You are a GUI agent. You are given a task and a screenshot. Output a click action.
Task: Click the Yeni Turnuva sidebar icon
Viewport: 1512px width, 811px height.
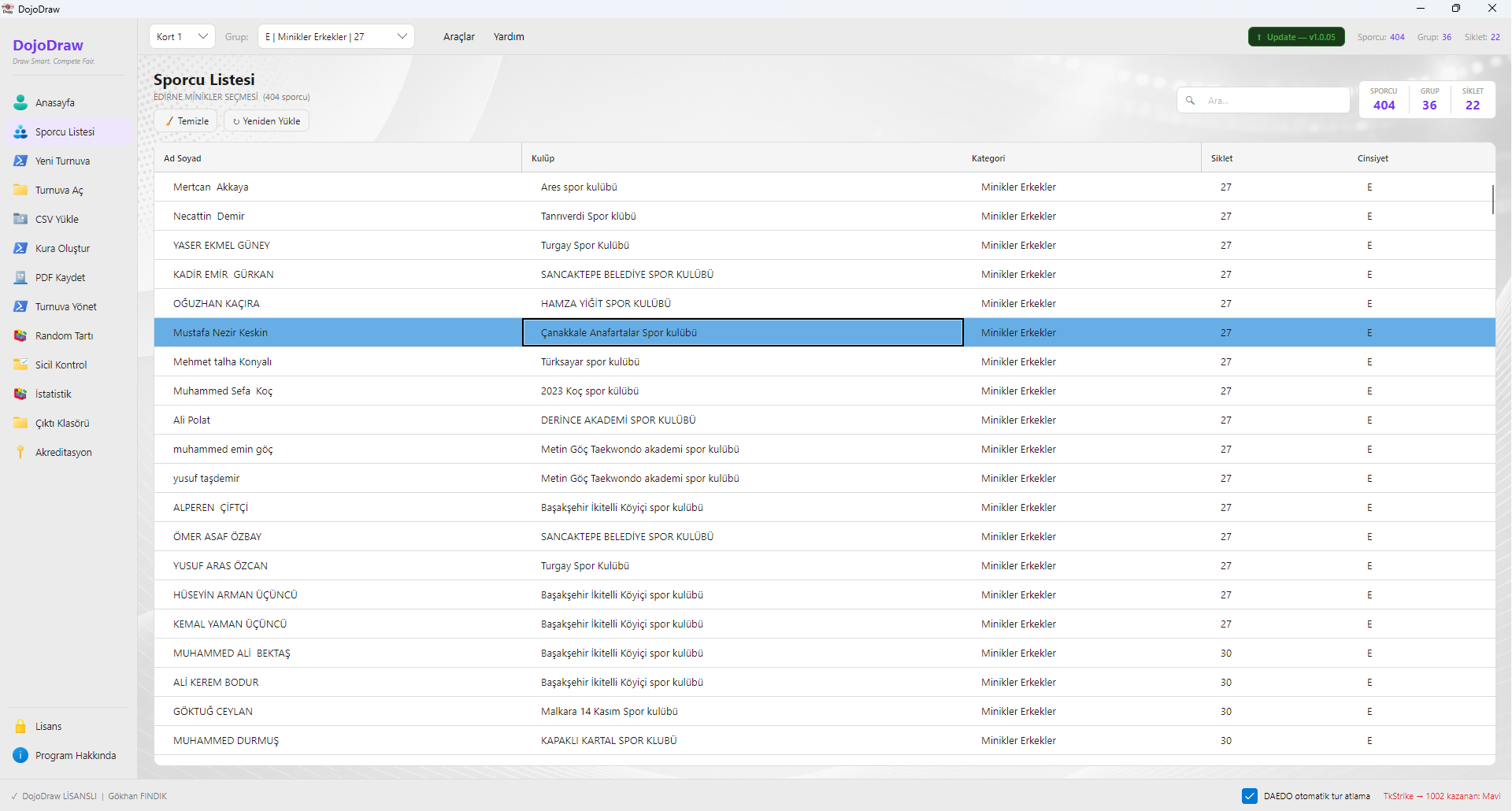pos(20,161)
